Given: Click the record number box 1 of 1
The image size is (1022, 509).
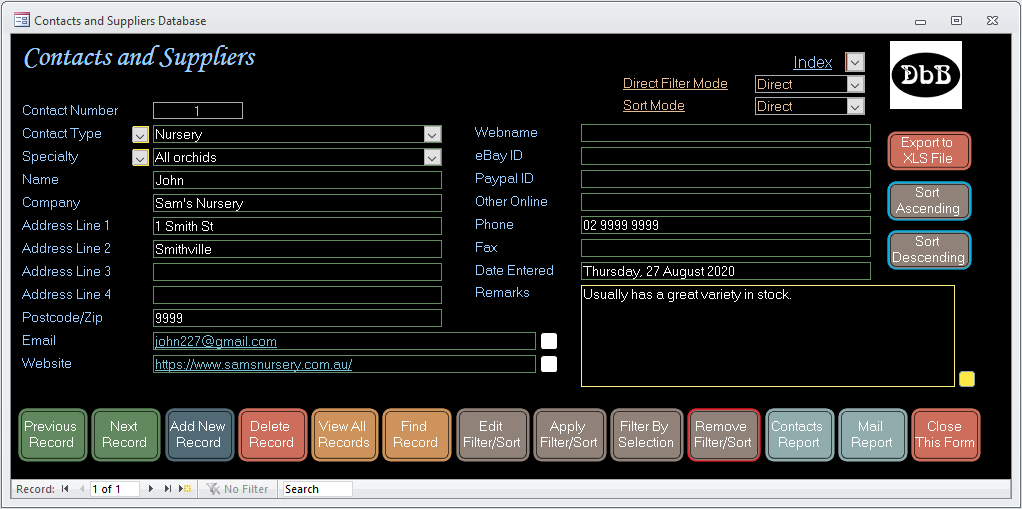Looking at the screenshot, I should (115, 489).
